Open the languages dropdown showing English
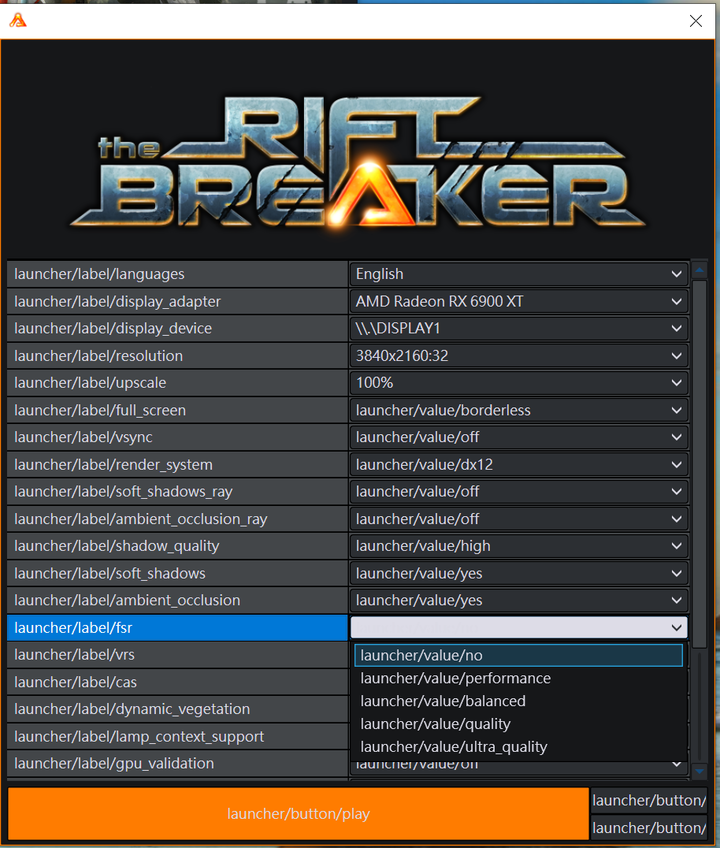Viewport: 720px width, 848px height. [x=519, y=274]
